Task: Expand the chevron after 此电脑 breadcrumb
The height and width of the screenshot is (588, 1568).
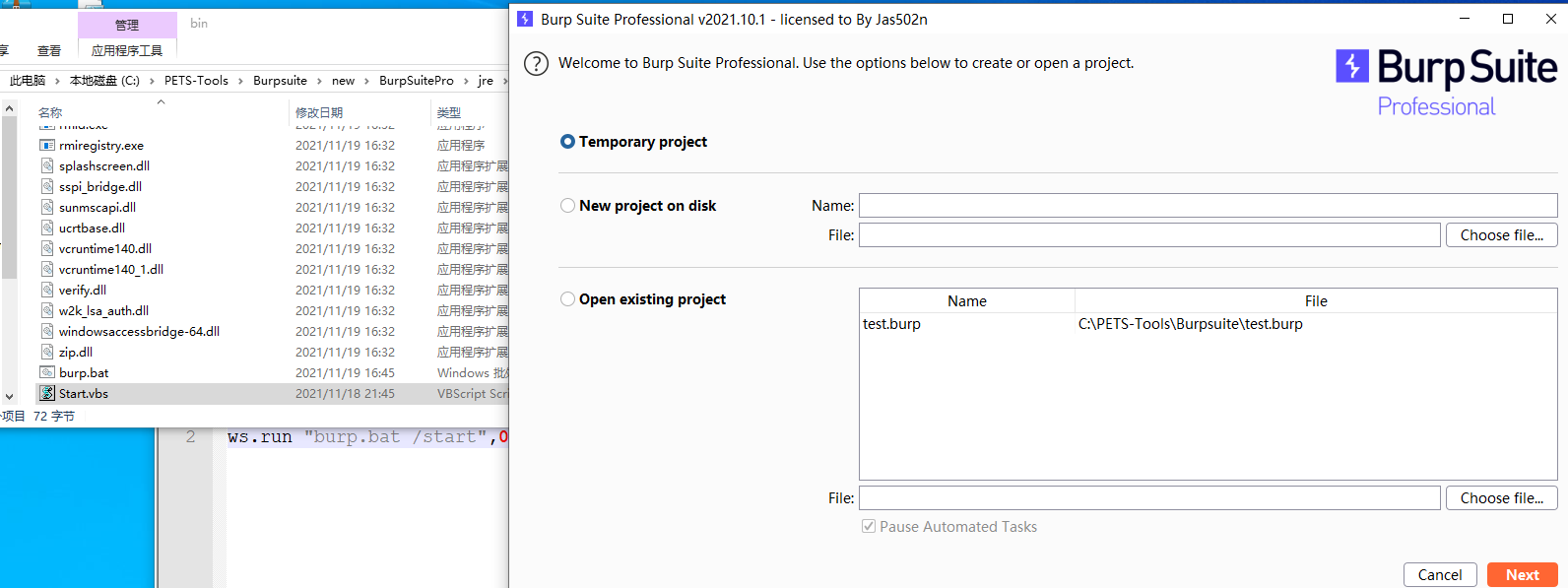Action: [x=57, y=81]
